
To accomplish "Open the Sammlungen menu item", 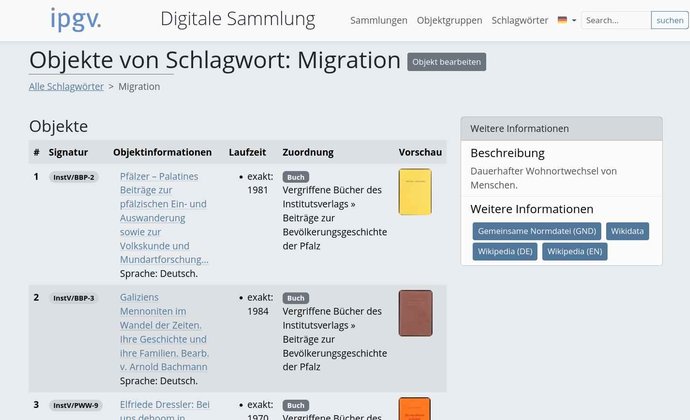I will coord(378,20).
